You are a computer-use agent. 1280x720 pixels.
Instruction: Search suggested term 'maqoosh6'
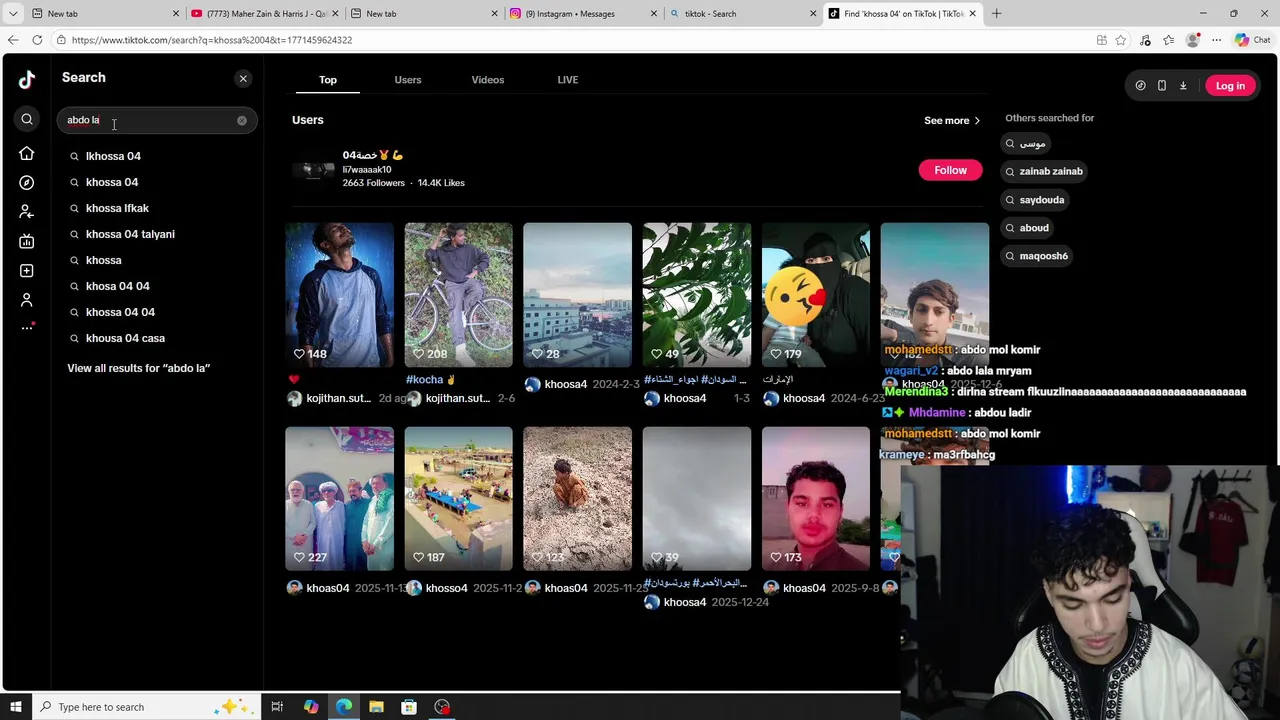(x=1037, y=256)
